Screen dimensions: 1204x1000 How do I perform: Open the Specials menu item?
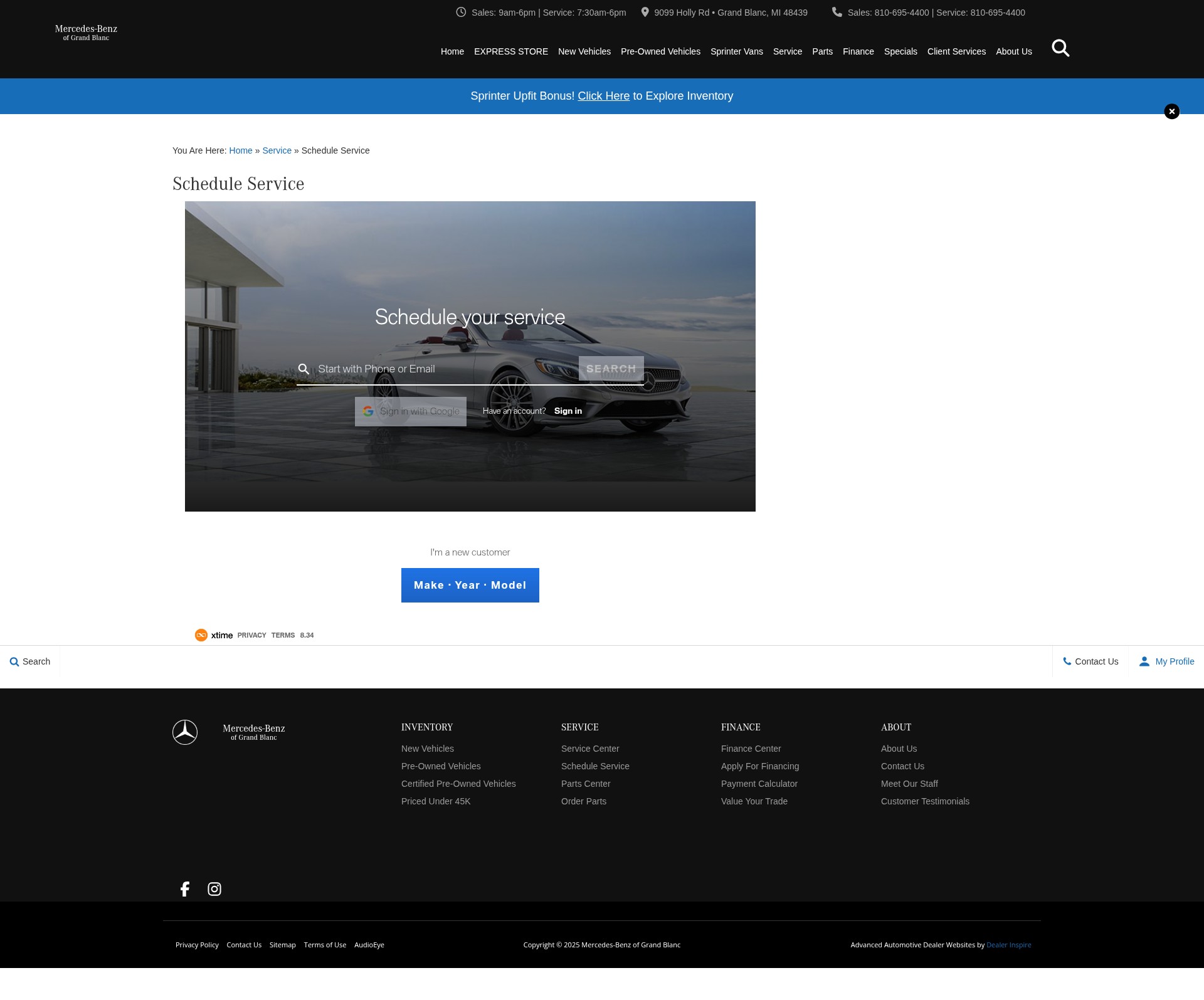pyautogui.click(x=900, y=51)
